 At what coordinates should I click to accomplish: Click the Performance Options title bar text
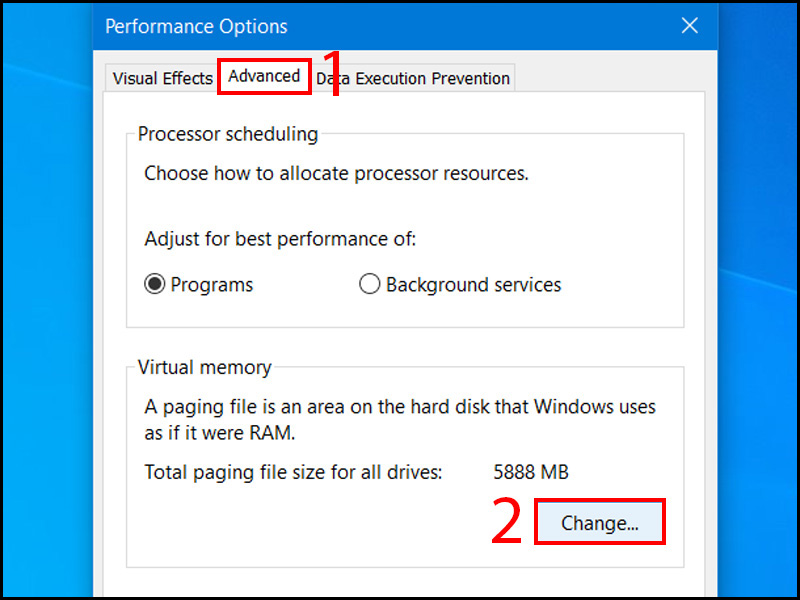(196, 27)
